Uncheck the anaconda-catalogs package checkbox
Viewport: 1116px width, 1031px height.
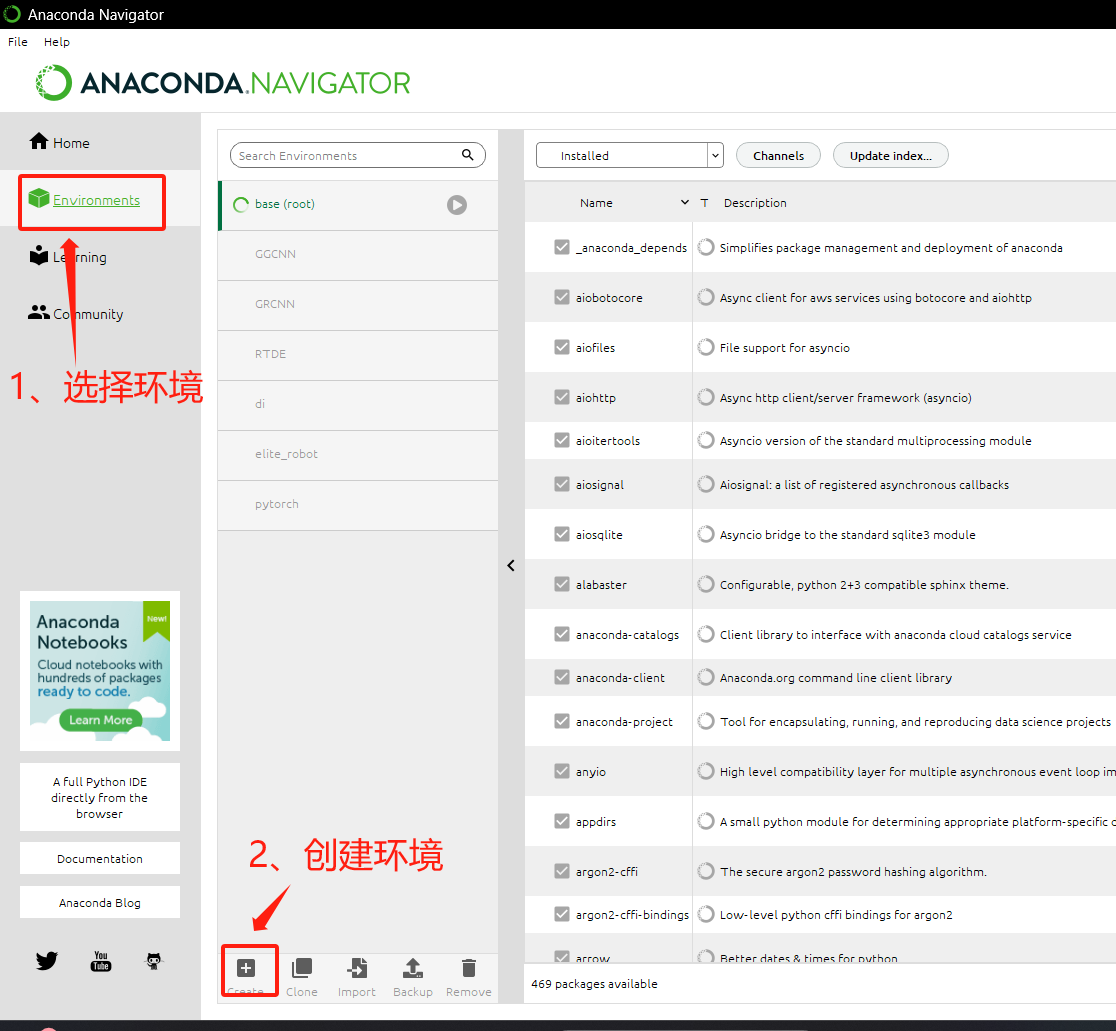click(562, 634)
